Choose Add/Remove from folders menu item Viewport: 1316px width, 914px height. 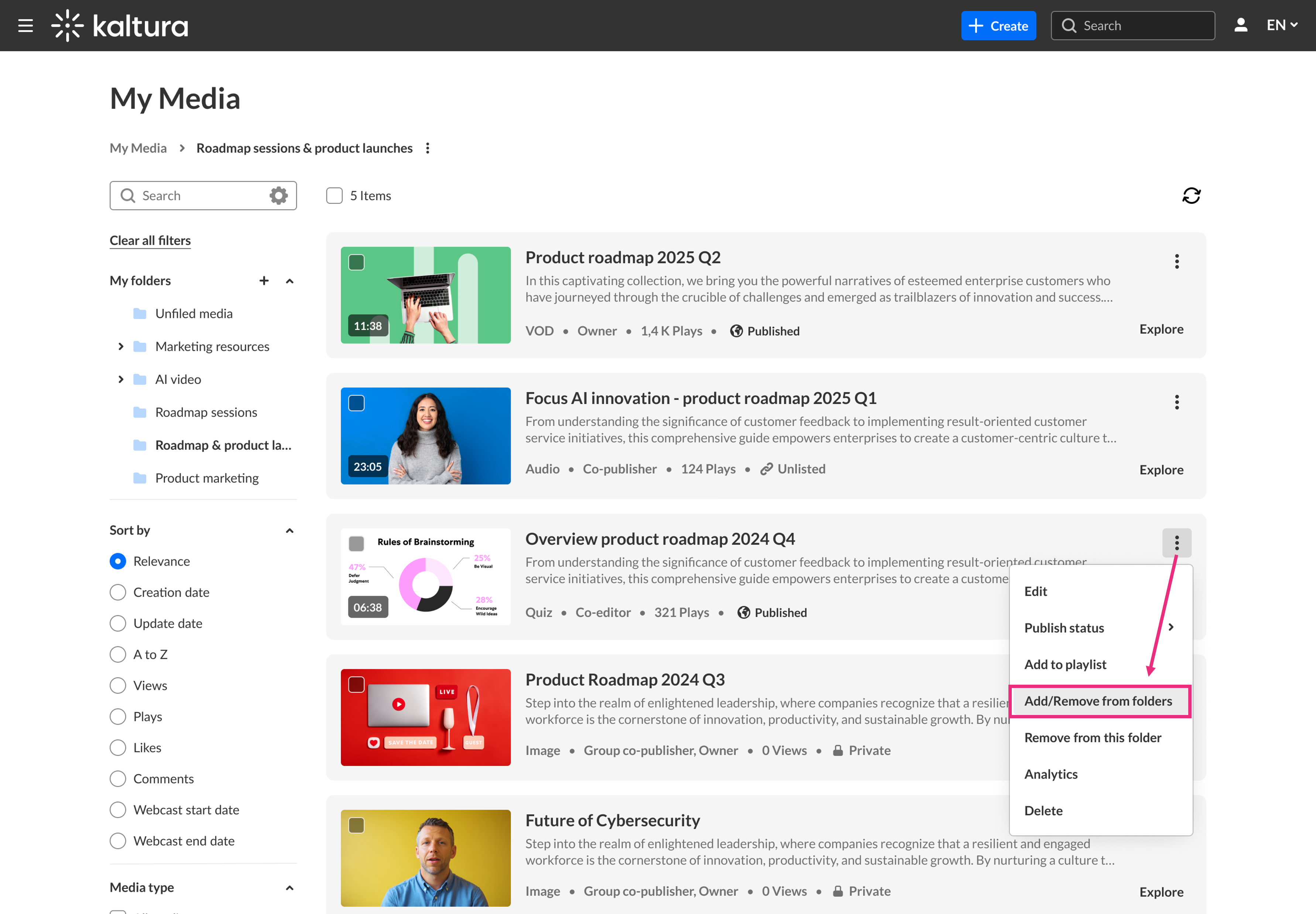1098,701
